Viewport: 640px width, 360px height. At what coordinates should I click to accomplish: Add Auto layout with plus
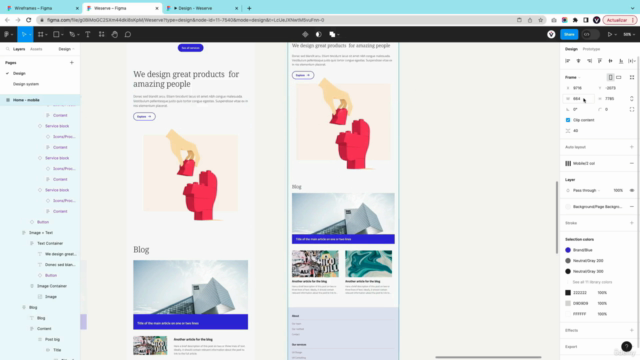pyautogui.click(x=632, y=147)
